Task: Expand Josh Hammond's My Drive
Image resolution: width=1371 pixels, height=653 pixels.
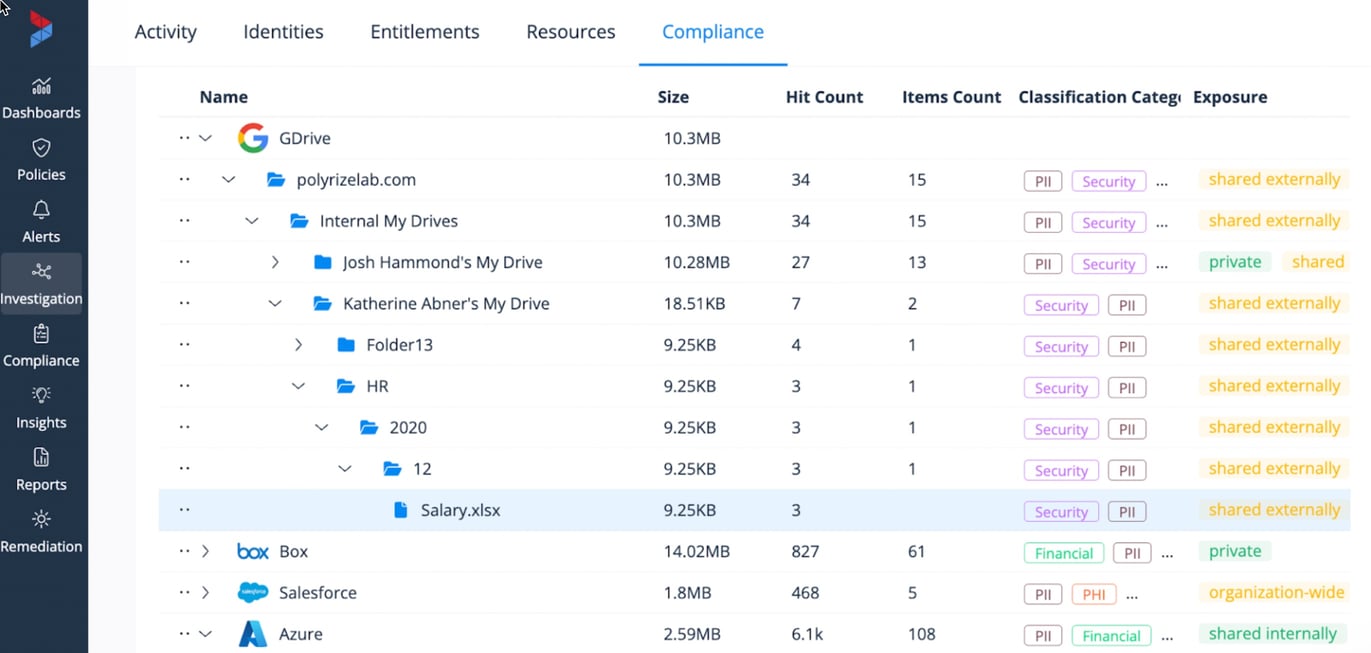Action: (x=275, y=262)
